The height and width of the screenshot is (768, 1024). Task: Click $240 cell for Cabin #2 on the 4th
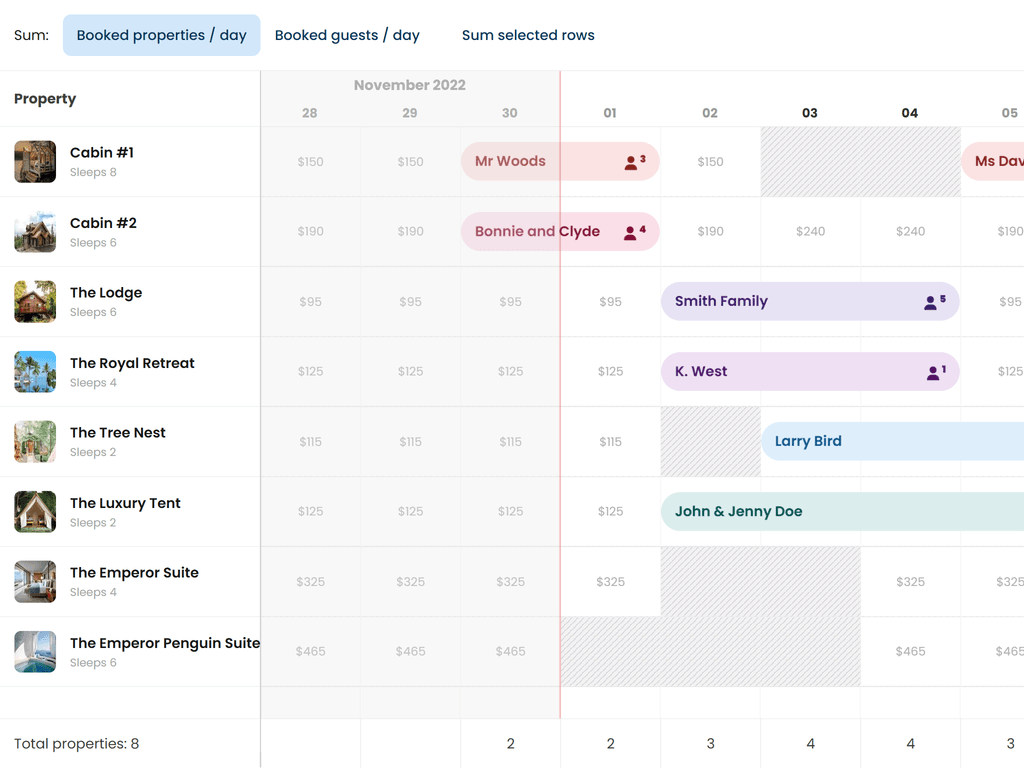coord(910,231)
